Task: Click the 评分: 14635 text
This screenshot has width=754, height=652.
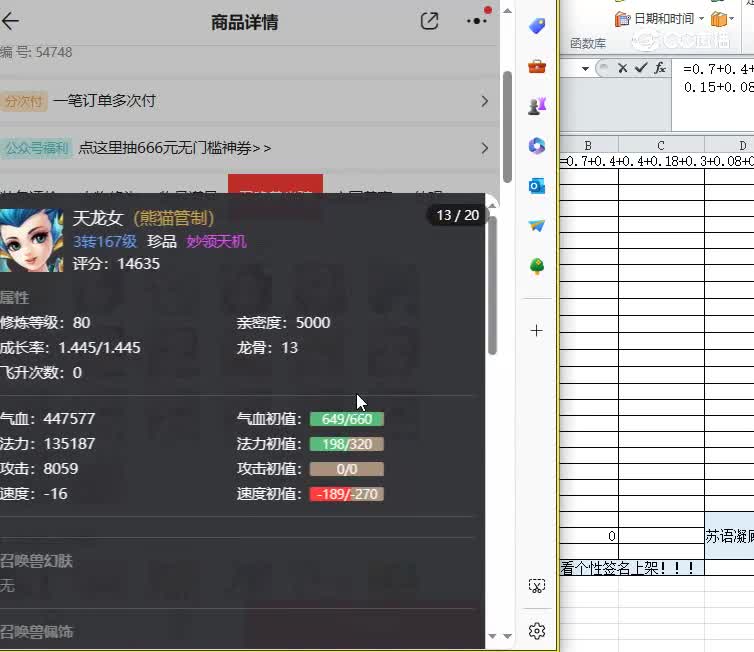Action: pyautogui.click(x=116, y=264)
